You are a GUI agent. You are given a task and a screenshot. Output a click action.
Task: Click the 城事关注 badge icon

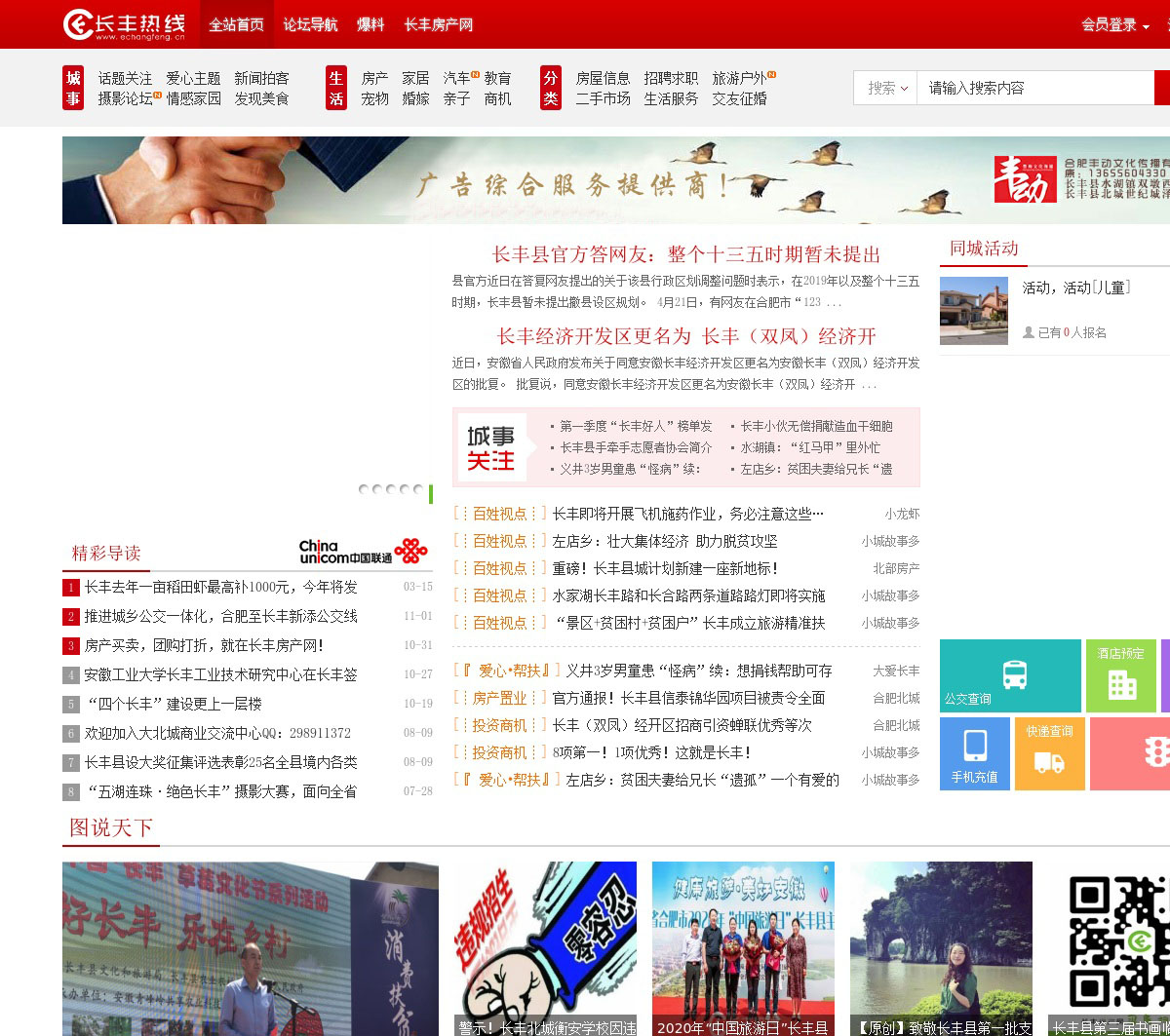tap(492, 448)
